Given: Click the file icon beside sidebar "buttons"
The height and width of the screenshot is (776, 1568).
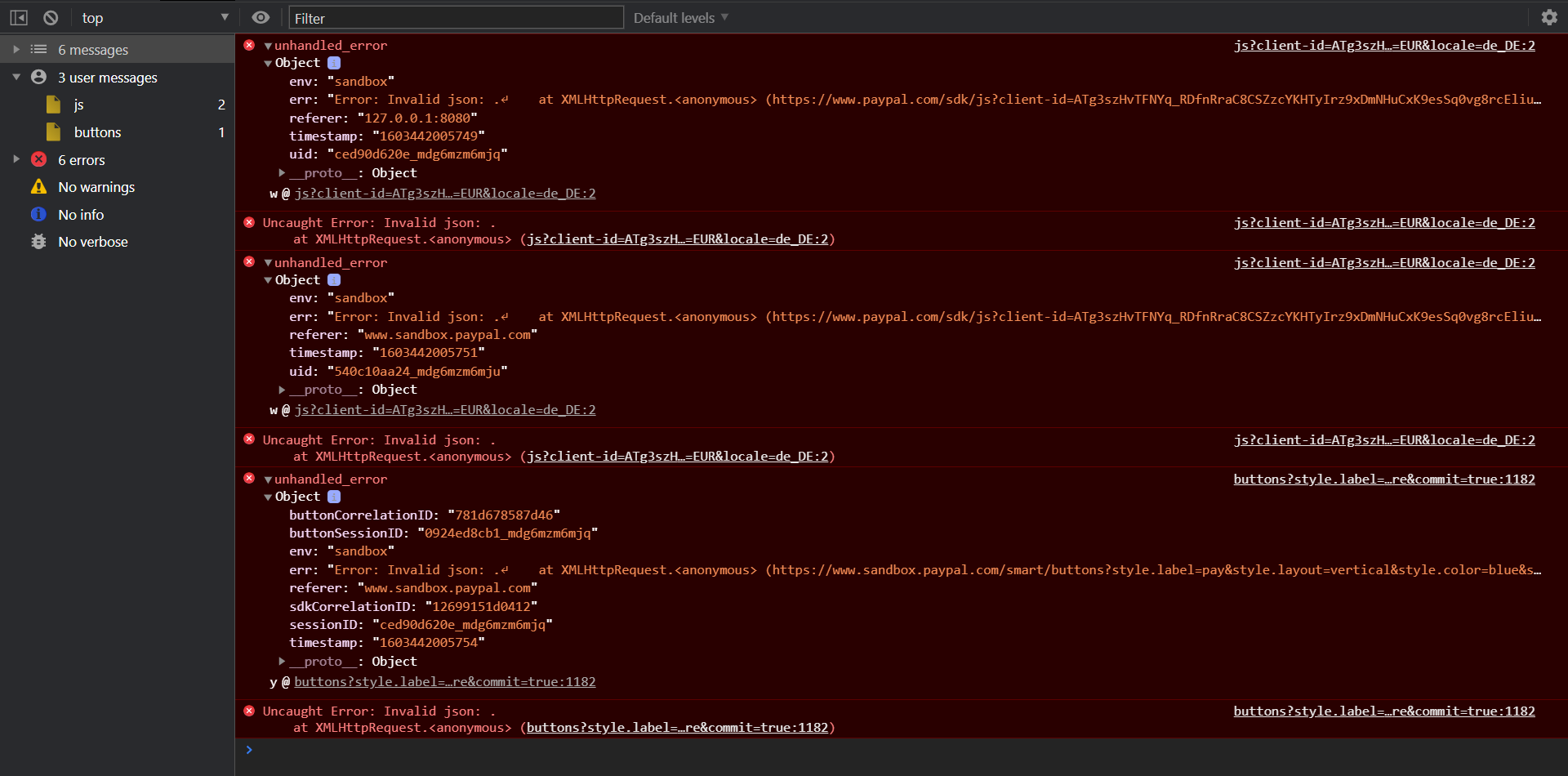Looking at the screenshot, I should coord(54,132).
